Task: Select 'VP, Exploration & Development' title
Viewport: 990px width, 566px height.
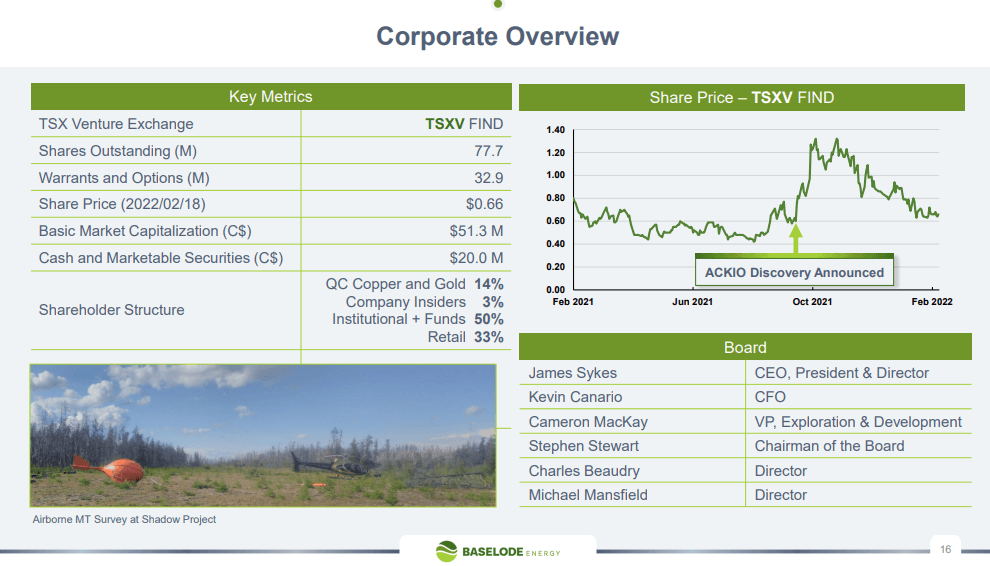Action: coord(858,422)
